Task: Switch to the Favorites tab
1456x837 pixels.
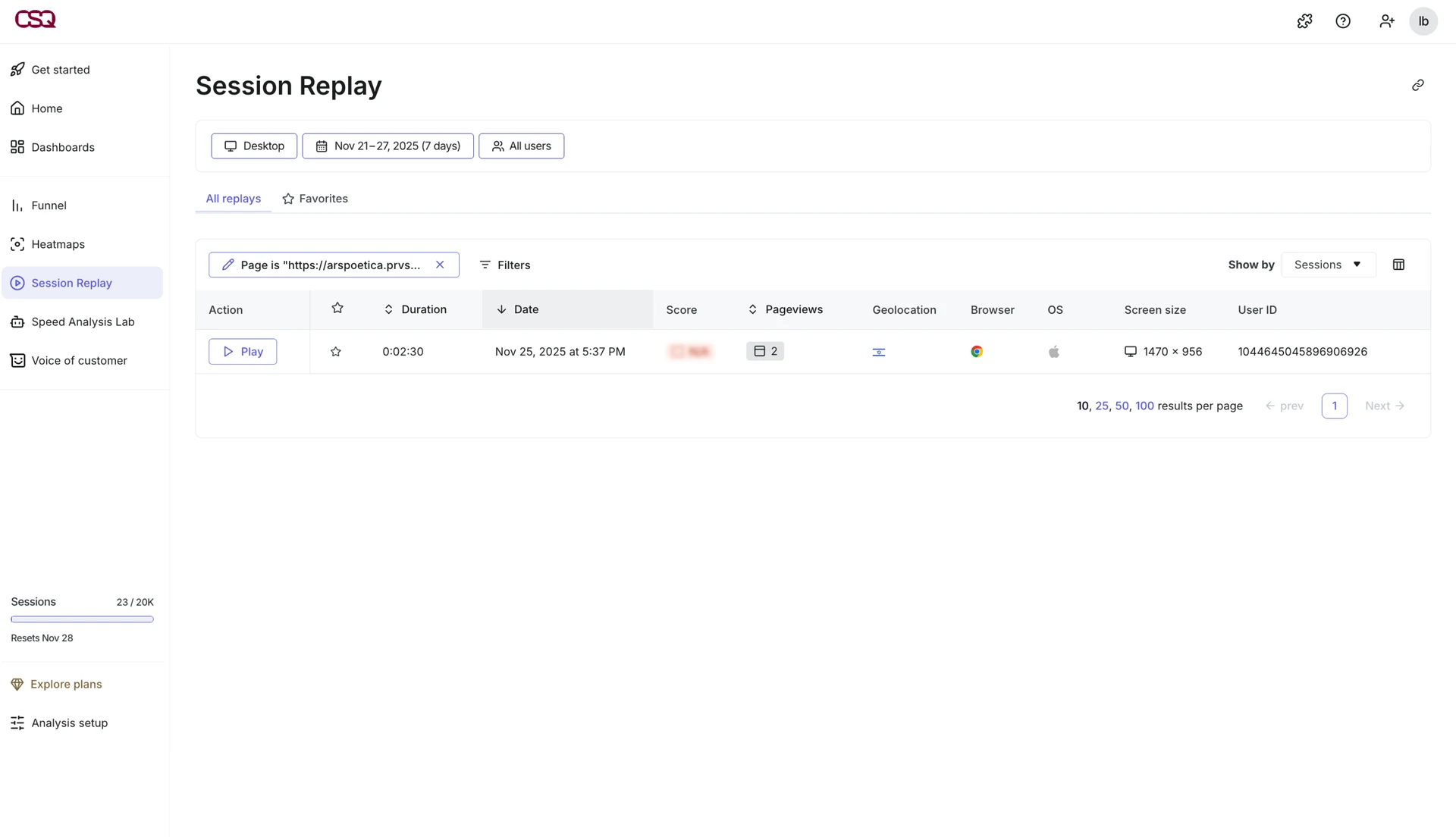Action: (315, 199)
